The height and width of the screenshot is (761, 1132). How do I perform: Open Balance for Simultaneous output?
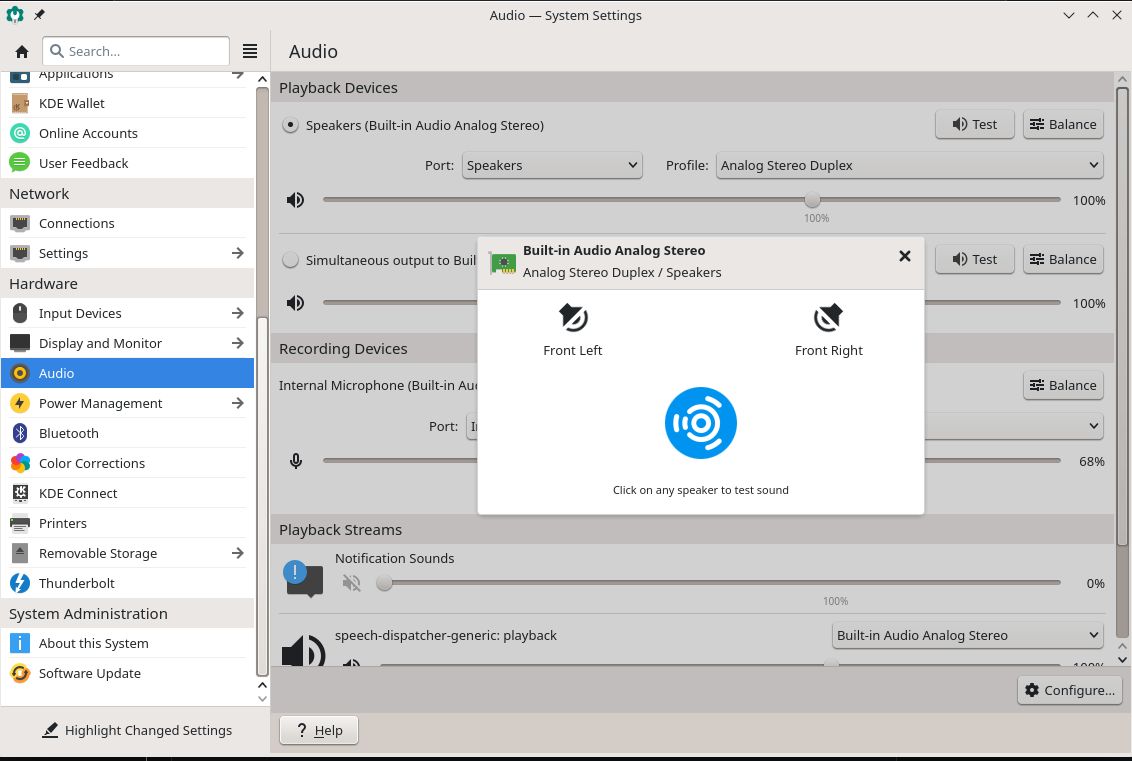click(1063, 259)
